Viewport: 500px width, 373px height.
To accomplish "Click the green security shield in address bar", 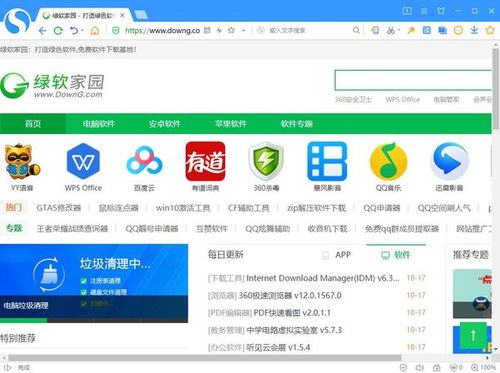I will click(116, 31).
